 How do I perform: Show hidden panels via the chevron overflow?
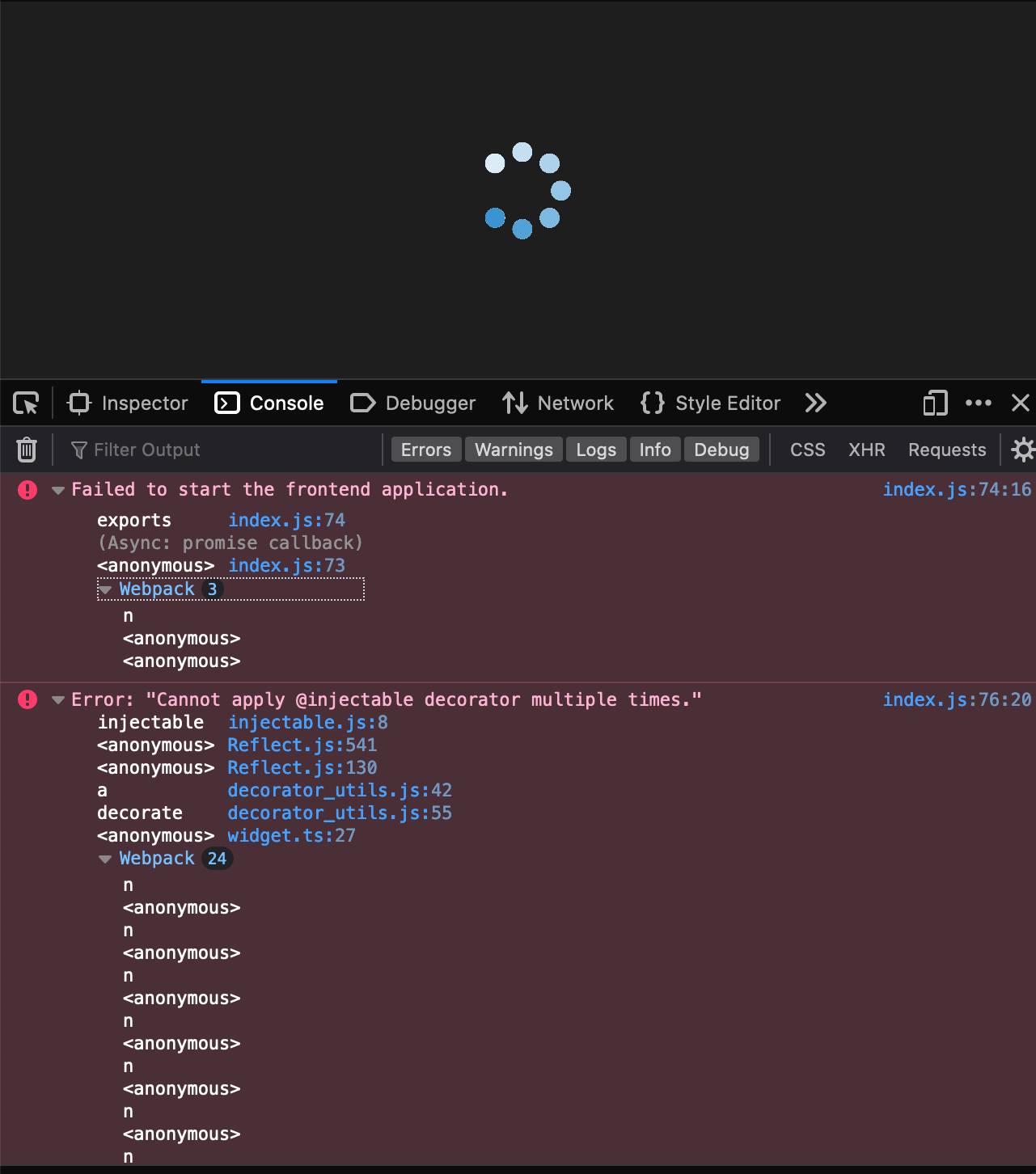(x=815, y=403)
